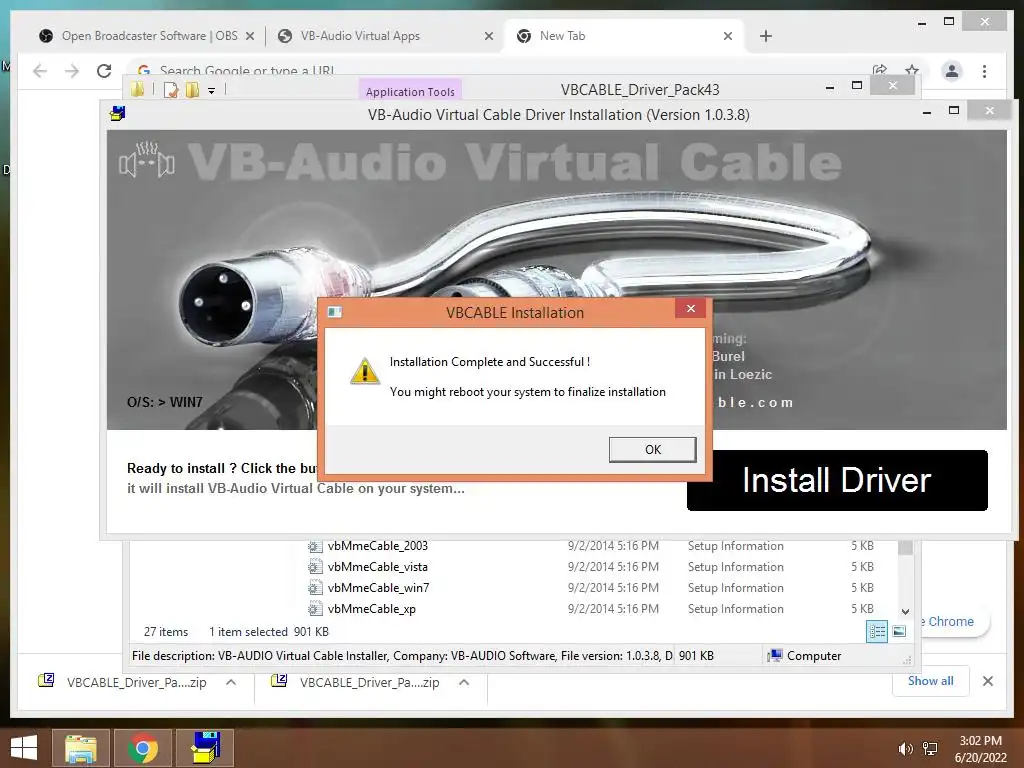Click the Computer entry in the status bar
This screenshot has height=768, width=1024.
803,656
